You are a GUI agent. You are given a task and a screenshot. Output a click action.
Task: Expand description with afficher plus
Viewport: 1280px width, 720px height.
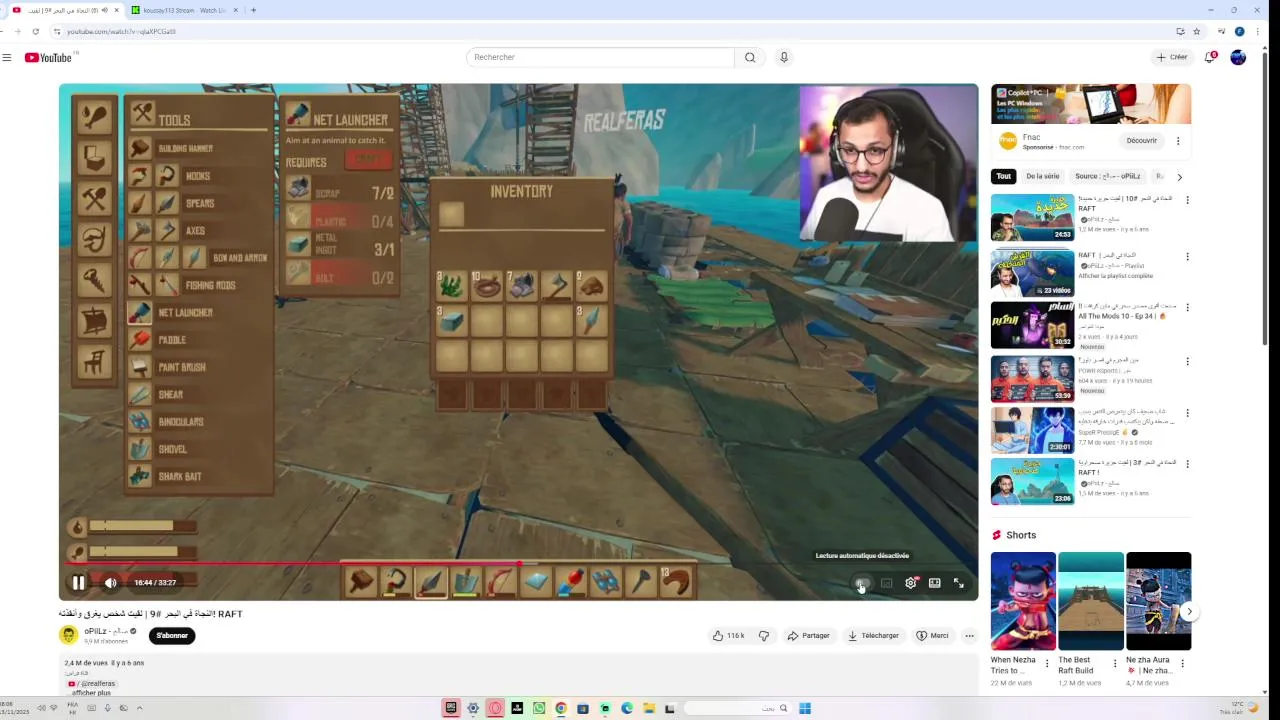(x=91, y=693)
